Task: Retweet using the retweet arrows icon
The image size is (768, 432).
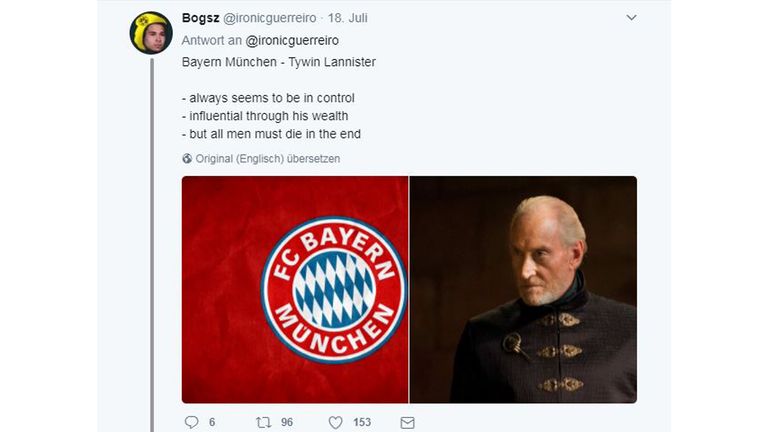Action: pos(264,422)
